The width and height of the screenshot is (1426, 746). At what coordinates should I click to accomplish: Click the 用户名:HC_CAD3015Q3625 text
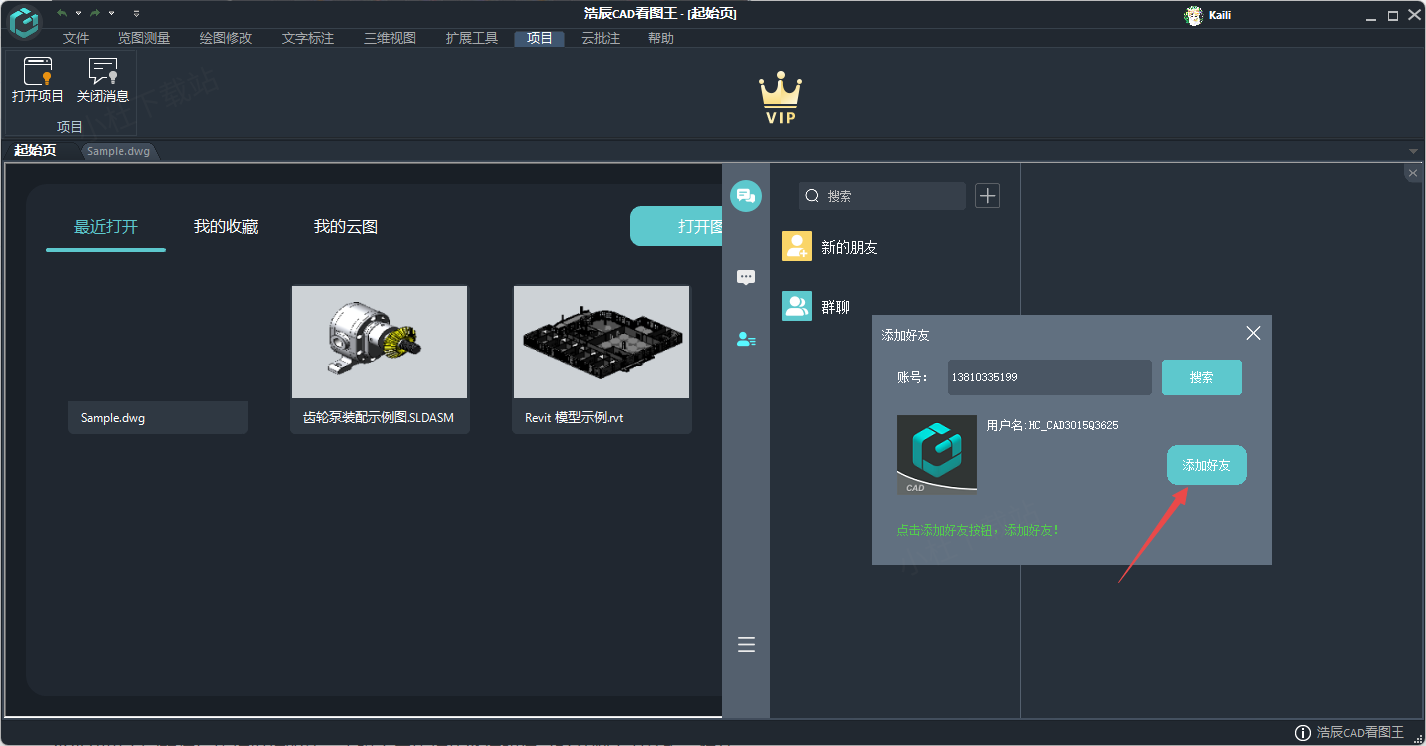pyautogui.click(x=1052, y=425)
